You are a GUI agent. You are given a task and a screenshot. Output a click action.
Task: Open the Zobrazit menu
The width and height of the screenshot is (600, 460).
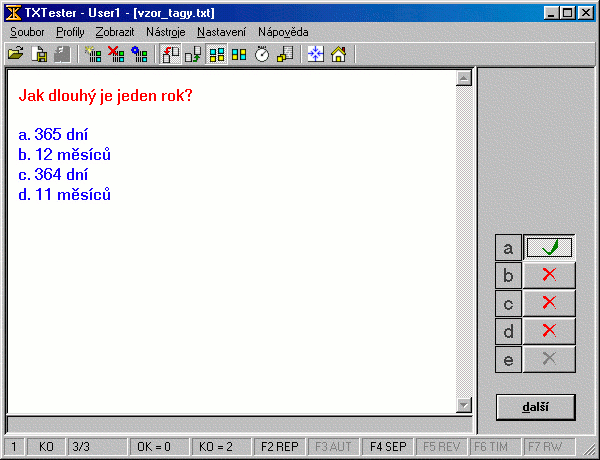coord(115,32)
